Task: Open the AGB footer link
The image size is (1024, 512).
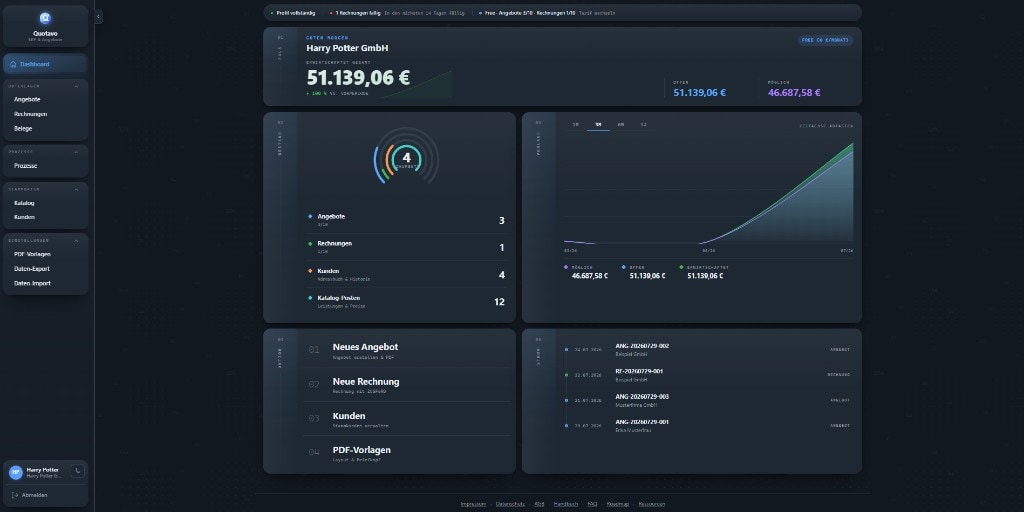Action: pos(539,504)
